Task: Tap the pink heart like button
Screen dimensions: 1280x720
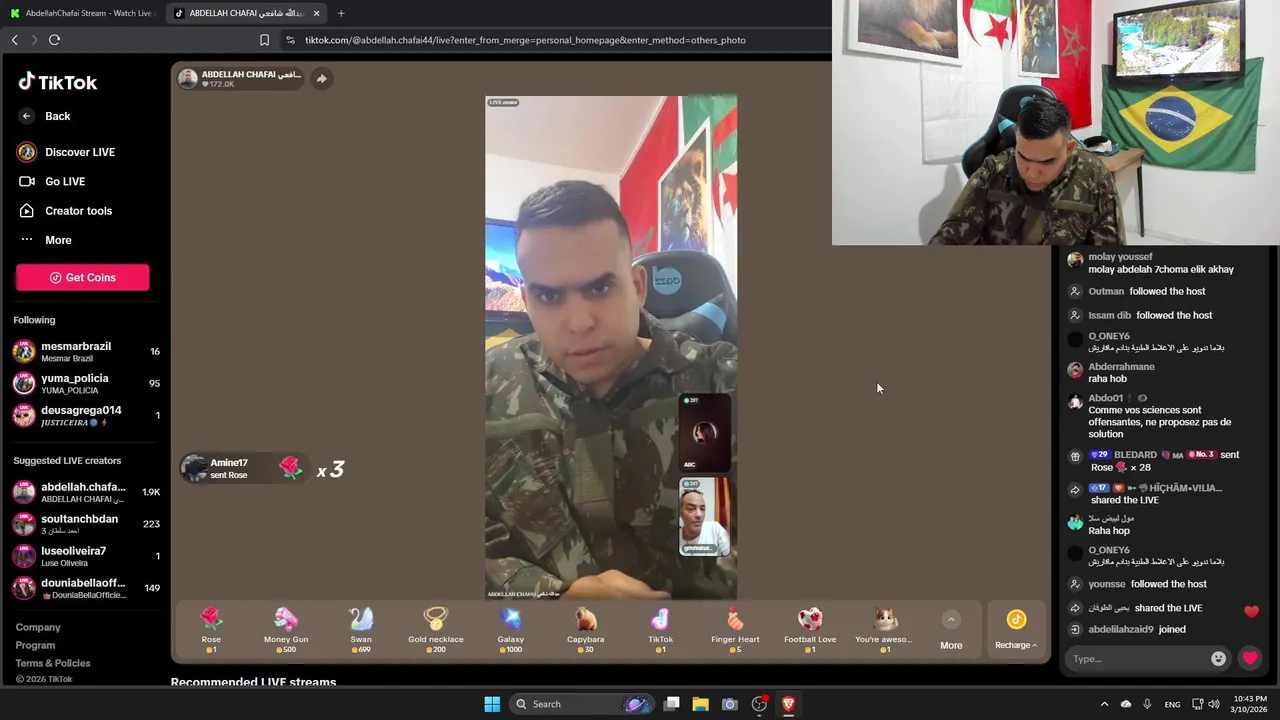Action: click(1250, 659)
